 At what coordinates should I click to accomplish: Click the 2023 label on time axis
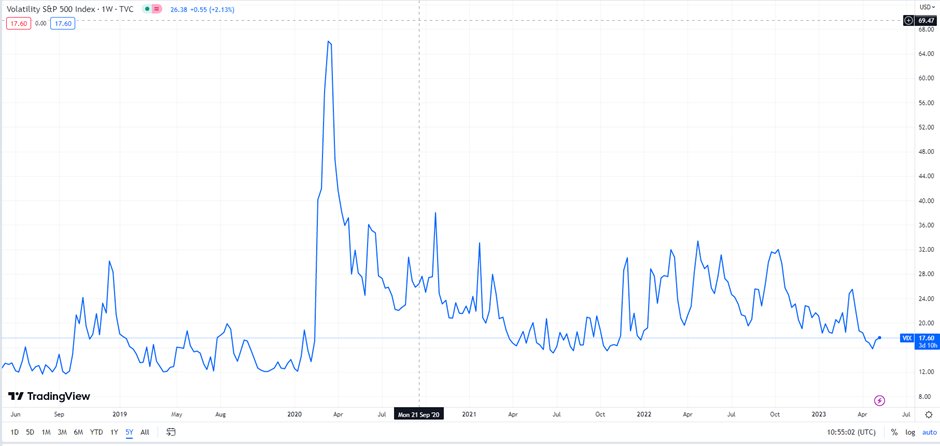tap(818, 414)
